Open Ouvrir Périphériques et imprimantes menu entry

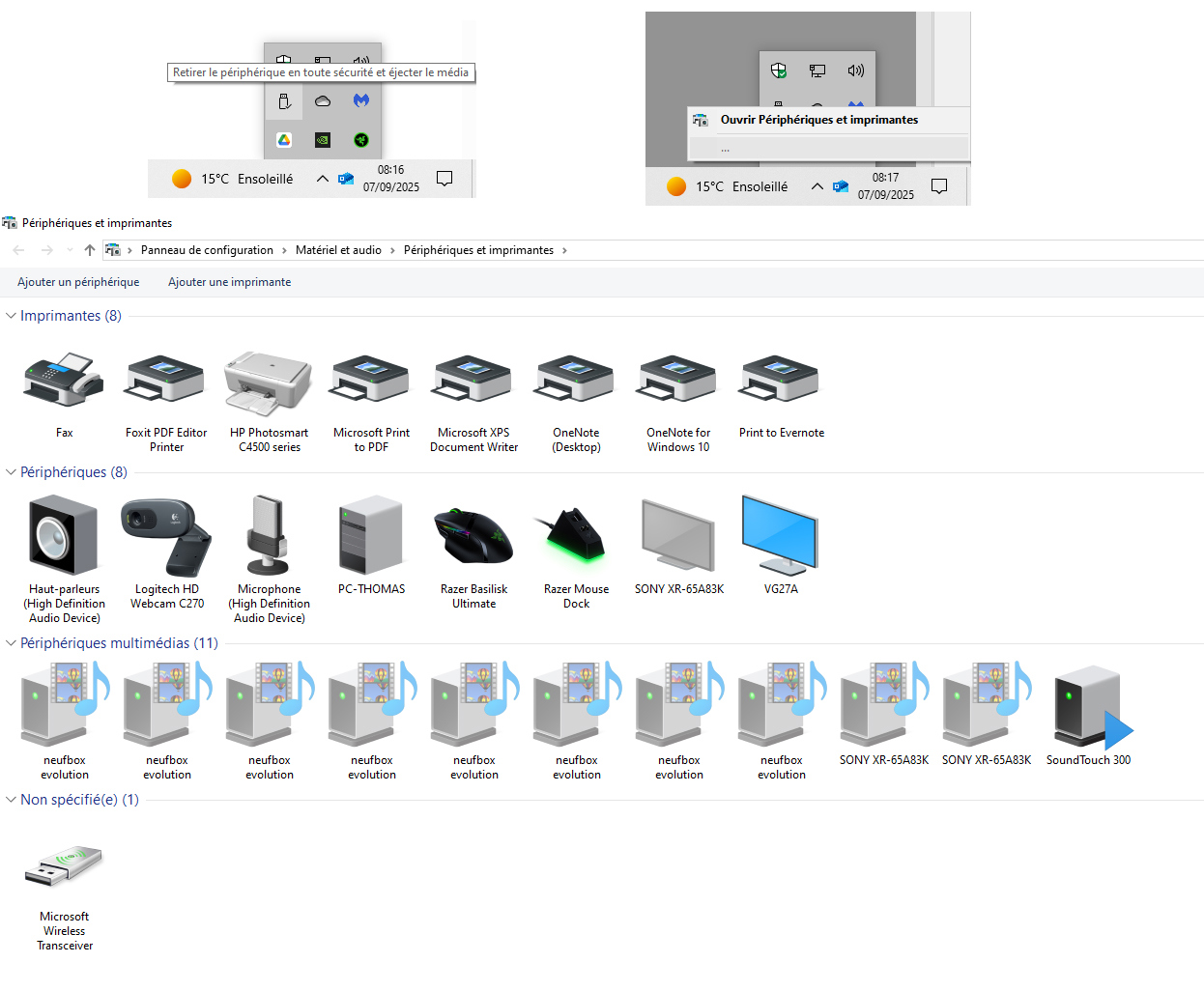(x=819, y=120)
